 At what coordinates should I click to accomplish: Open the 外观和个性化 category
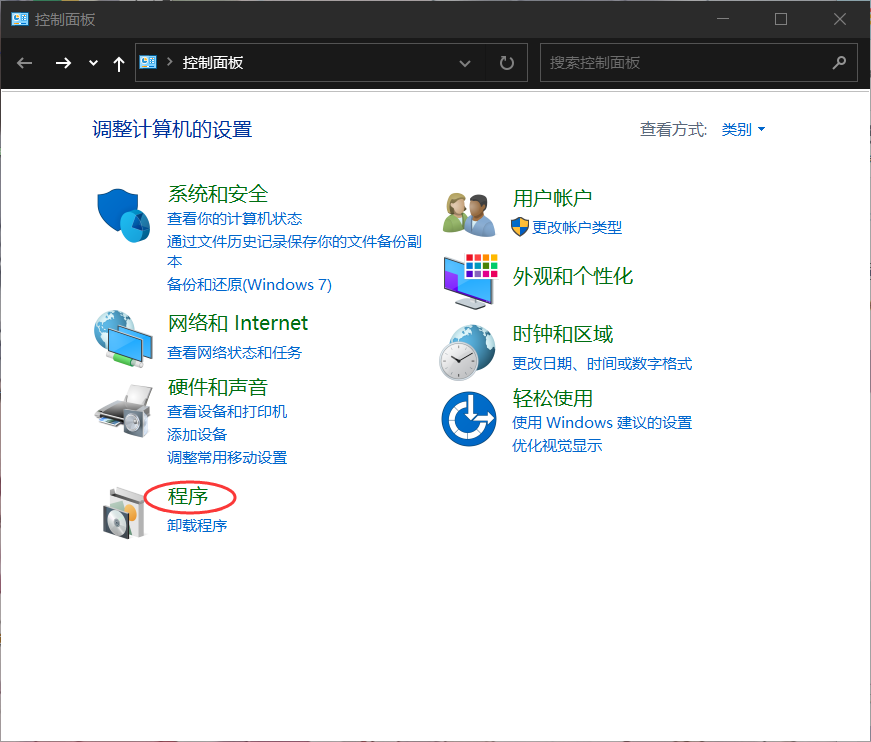pyautogui.click(x=573, y=276)
